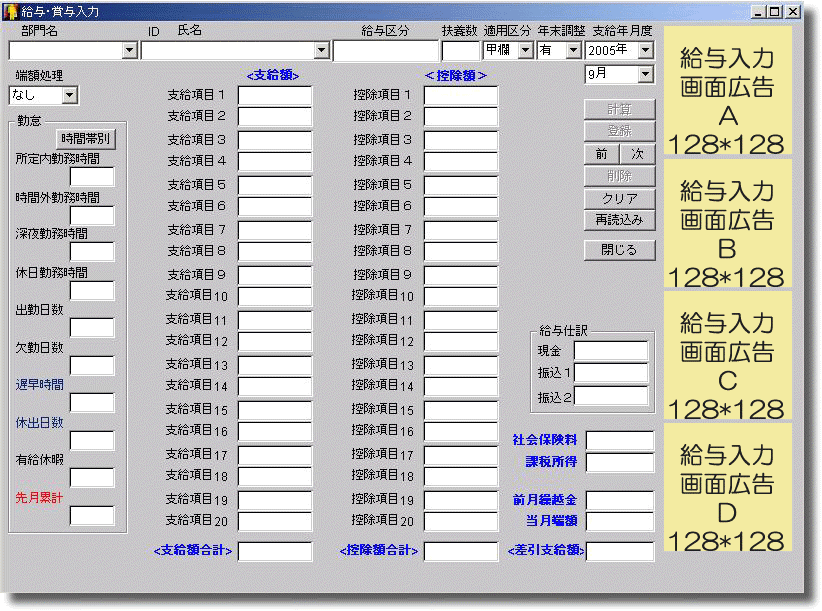Click the 閉じる button
Image resolution: width=822 pixels, height=611 pixels.
pos(619,250)
